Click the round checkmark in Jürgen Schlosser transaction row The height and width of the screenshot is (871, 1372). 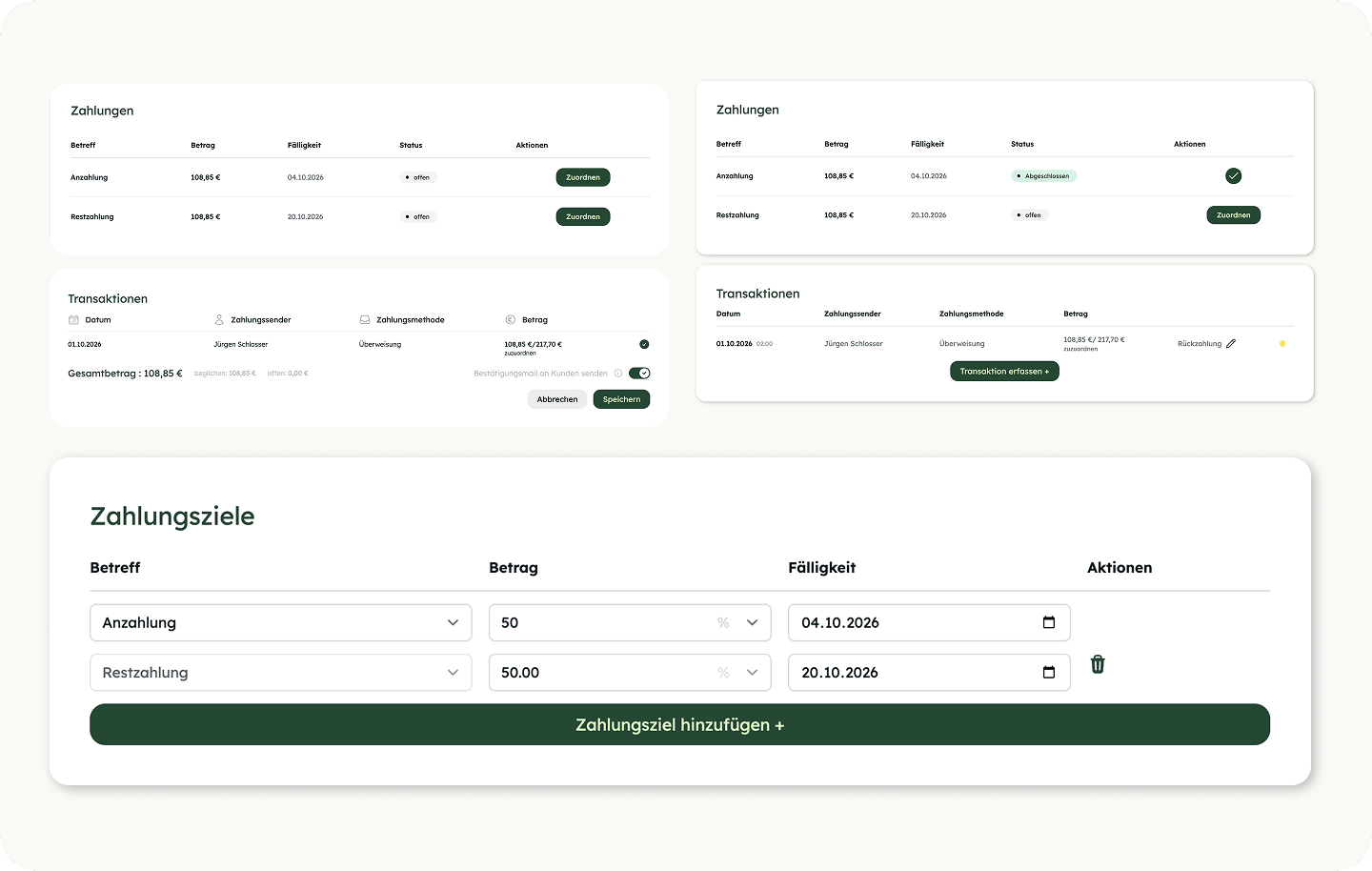click(x=644, y=344)
